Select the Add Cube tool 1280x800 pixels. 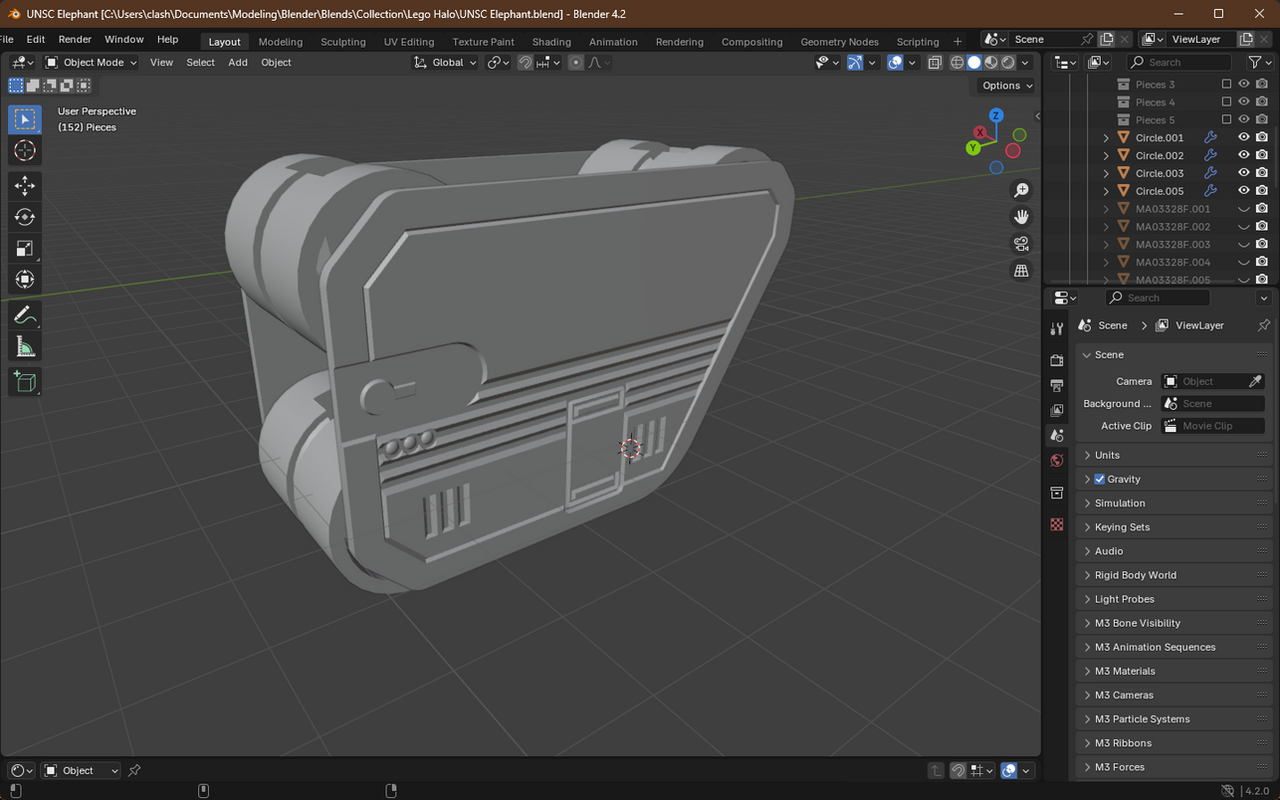(25, 382)
